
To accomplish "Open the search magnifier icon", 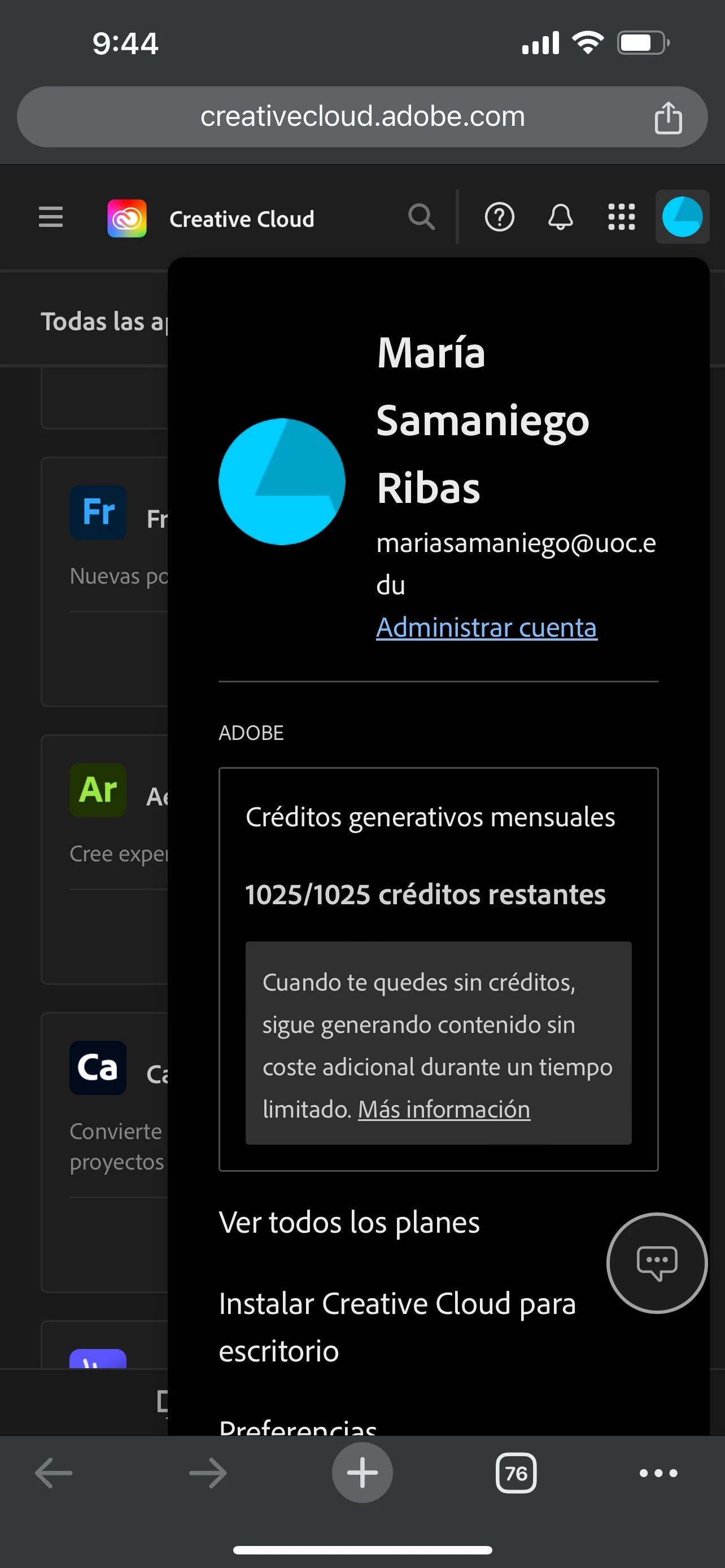I will click(x=421, y=217).
